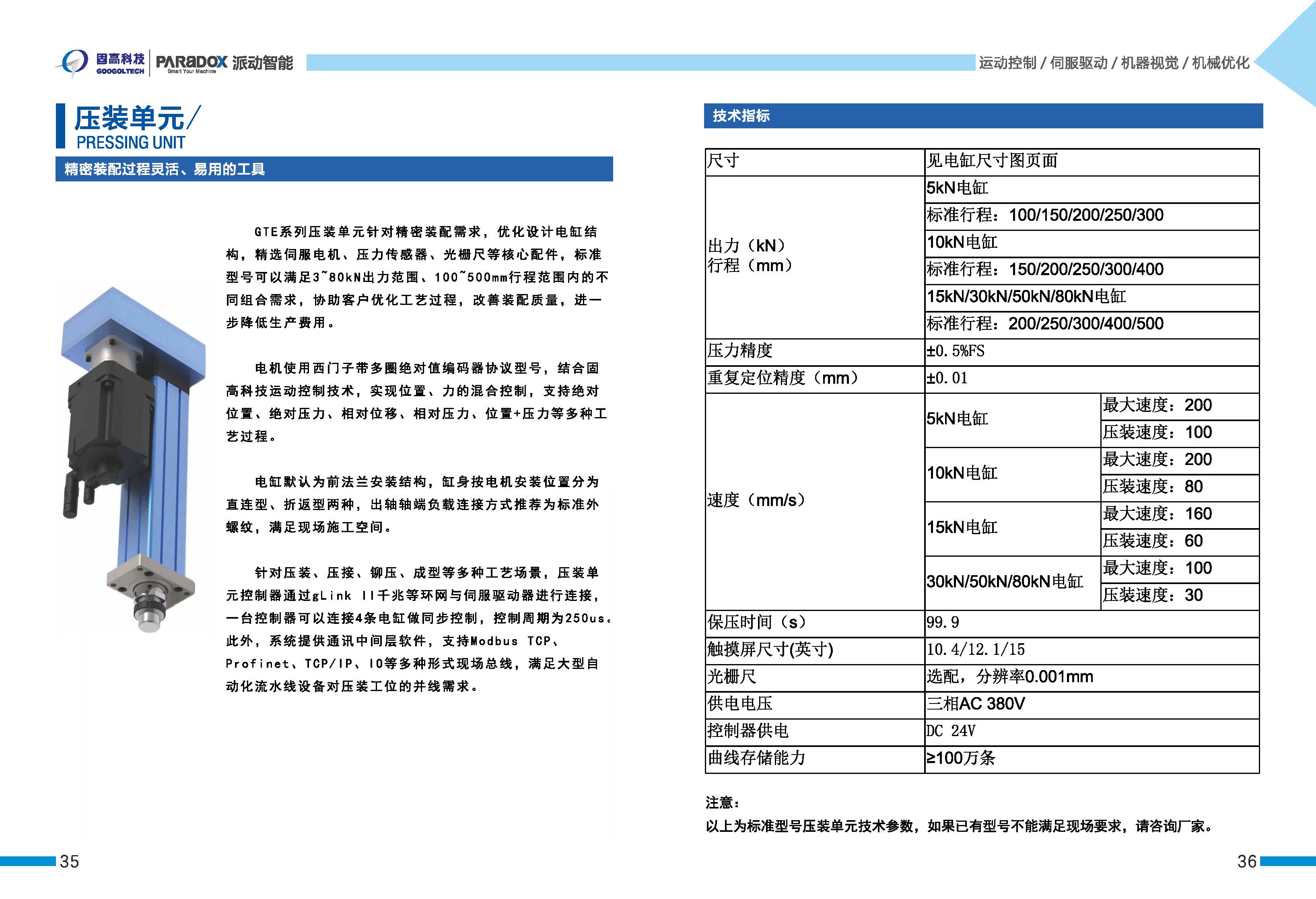The image size is (1316, 899).
Task: Click the Googoltech logo icon
Action: pos(74,62)
